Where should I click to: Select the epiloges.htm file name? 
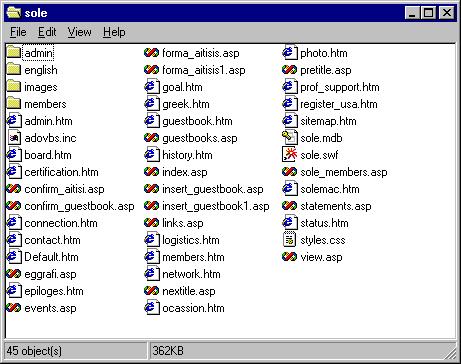[x=54, y=291]
